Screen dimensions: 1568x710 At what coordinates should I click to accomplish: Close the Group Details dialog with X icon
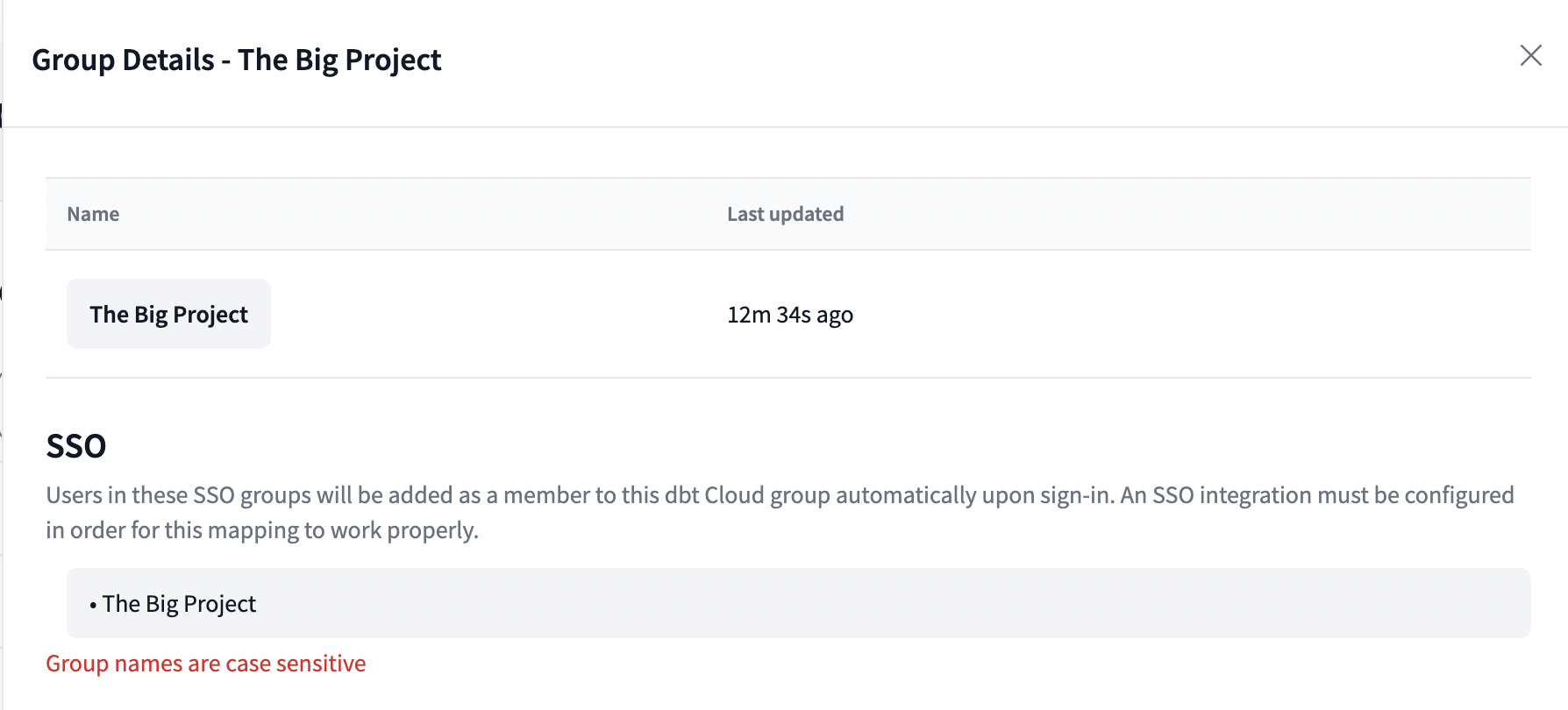(1531, 55)
